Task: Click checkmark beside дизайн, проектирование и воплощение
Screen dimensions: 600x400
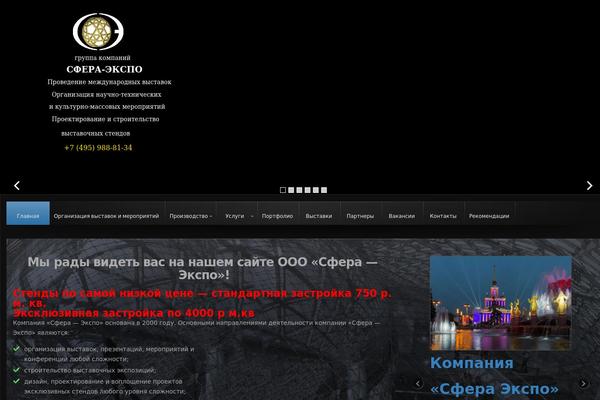Action: pos(16,381)
